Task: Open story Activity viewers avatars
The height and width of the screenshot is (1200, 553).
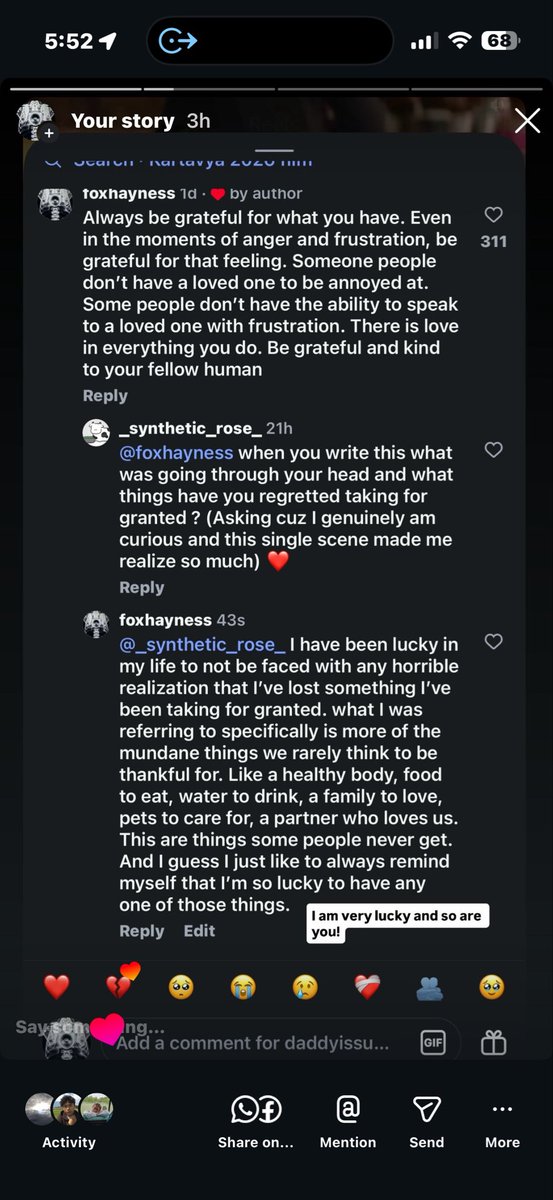Action: tap(69, 1109)
